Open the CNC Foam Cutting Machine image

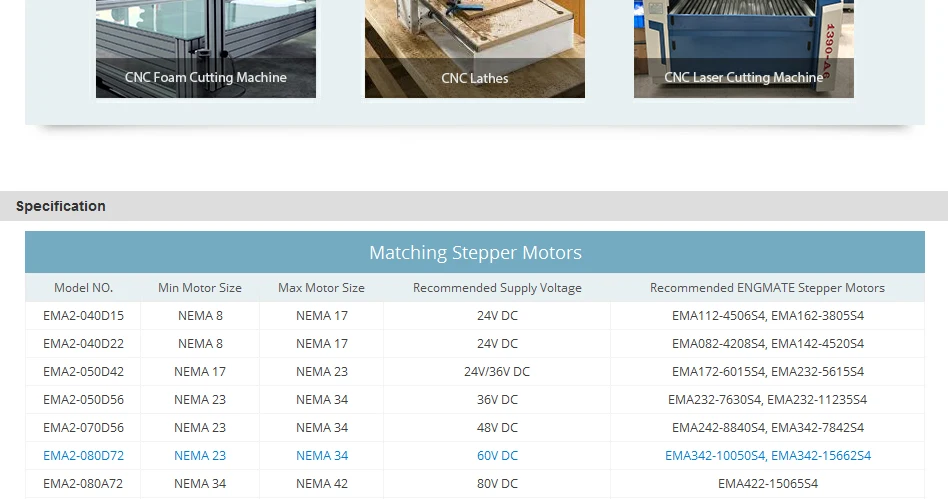[x=206, y=48]
